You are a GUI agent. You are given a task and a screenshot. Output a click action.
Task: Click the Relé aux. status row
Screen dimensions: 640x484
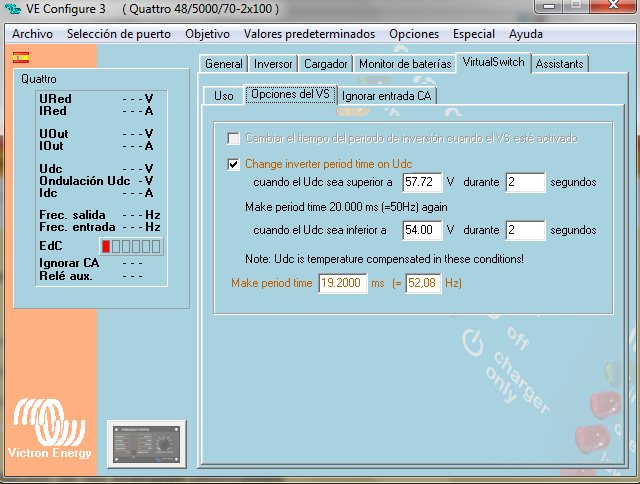91,276
